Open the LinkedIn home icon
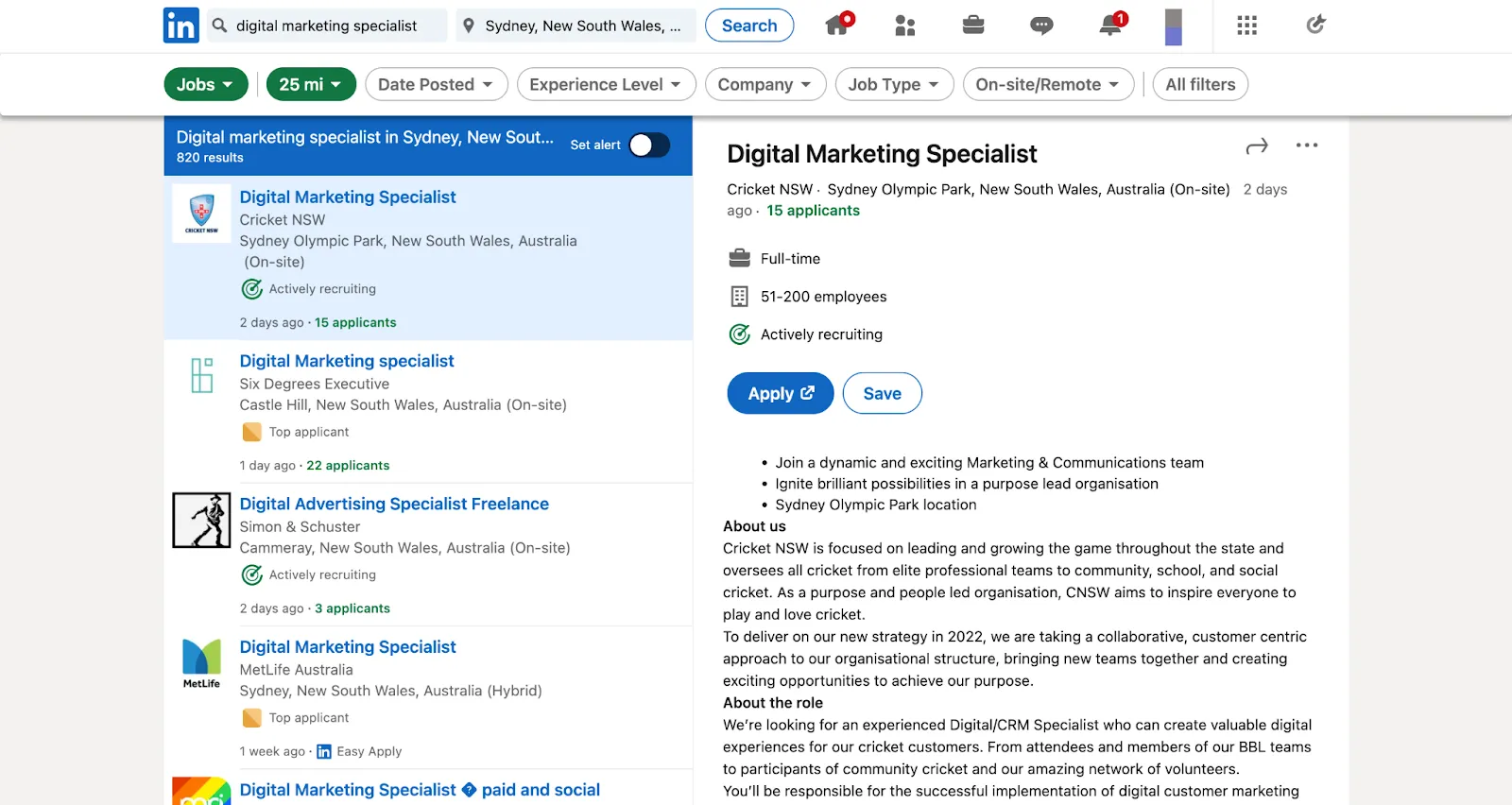This screenshot has height=805, width=1512. [837, 26]
